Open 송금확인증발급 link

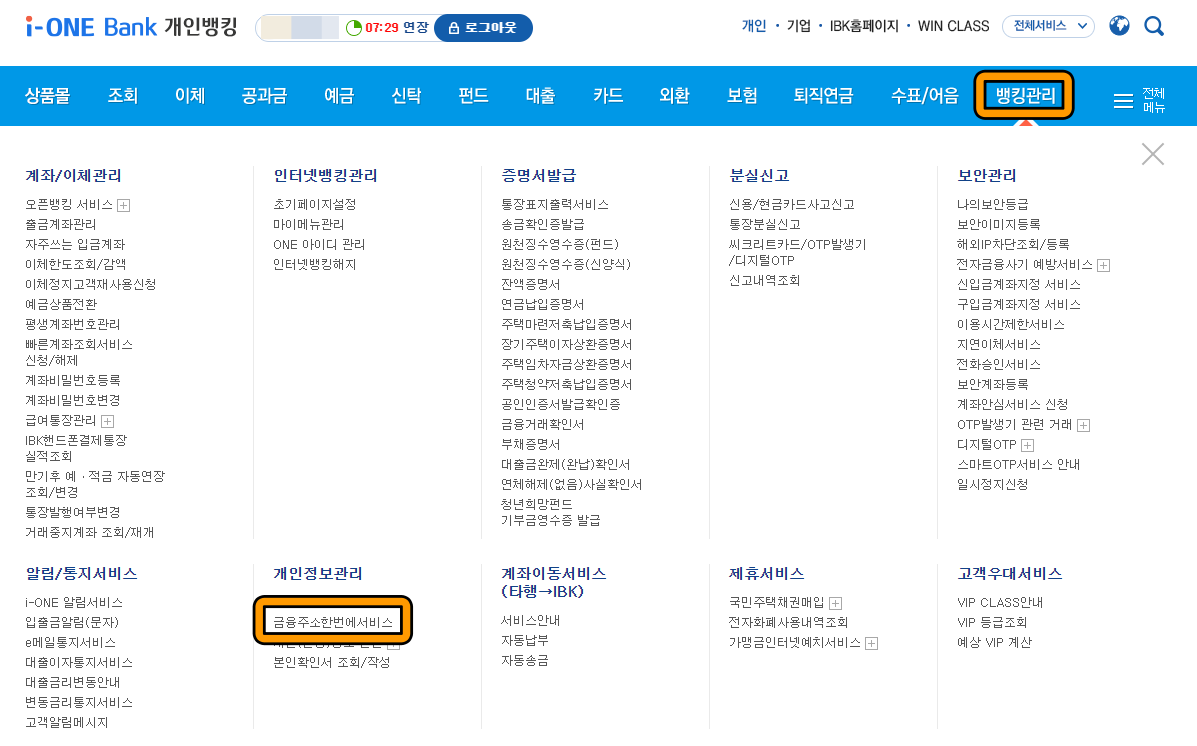[543, 224]
